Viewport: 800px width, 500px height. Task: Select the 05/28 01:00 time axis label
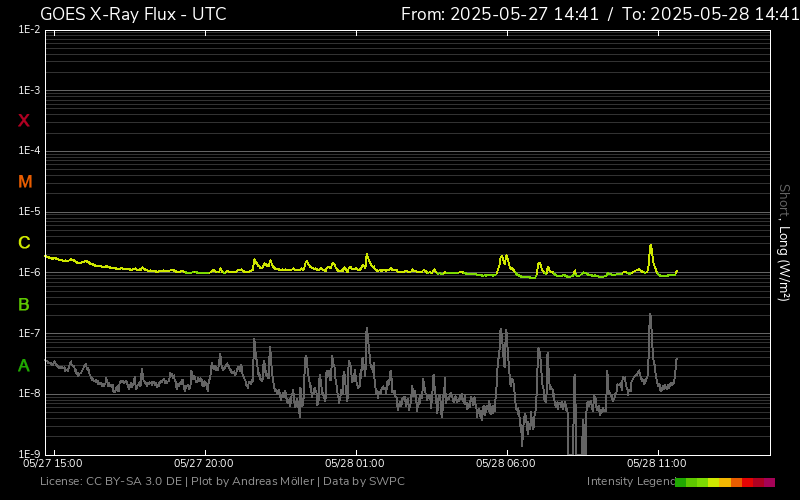point(354,464)
